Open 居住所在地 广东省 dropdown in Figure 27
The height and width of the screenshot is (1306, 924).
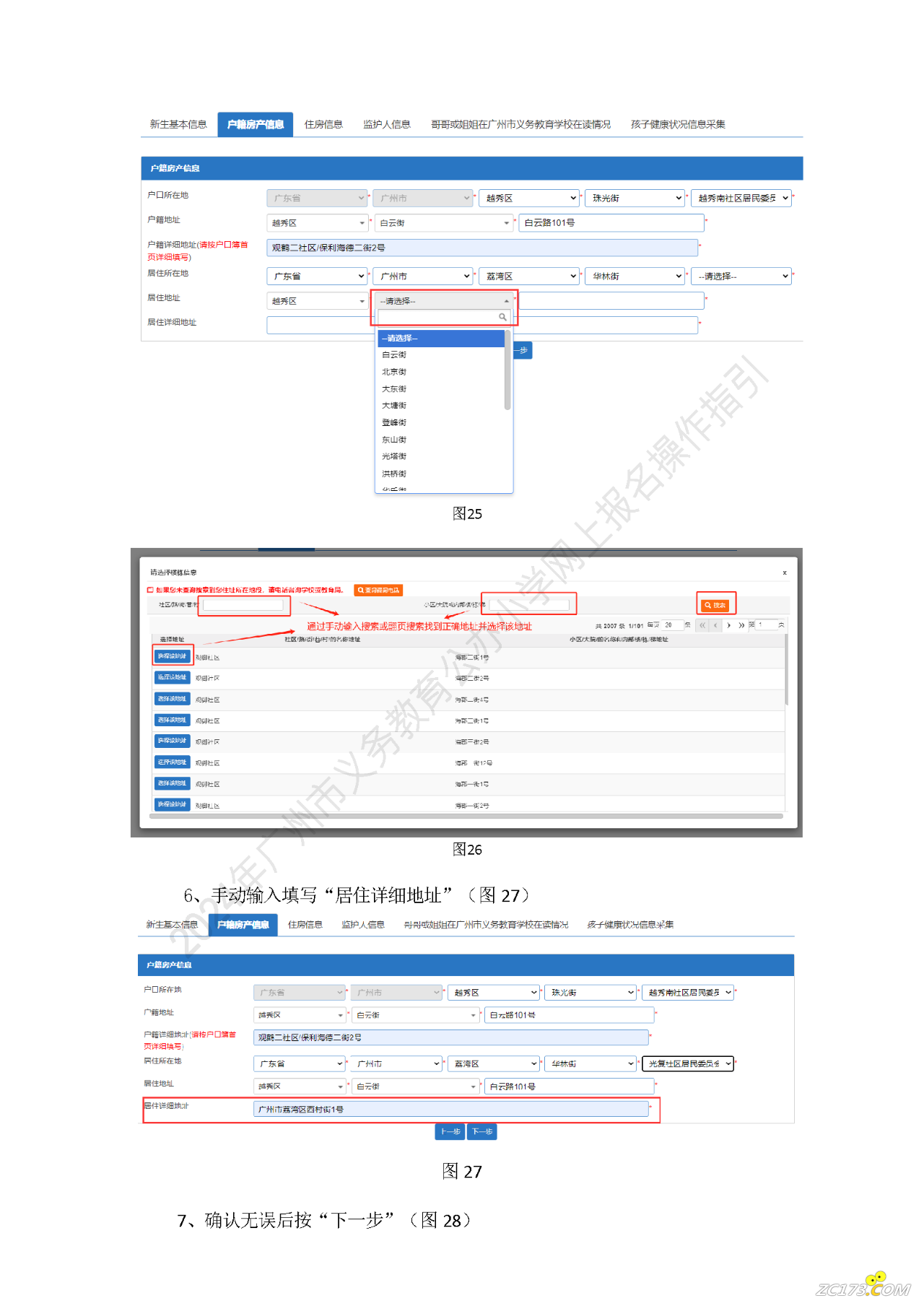click(300, 1063)
